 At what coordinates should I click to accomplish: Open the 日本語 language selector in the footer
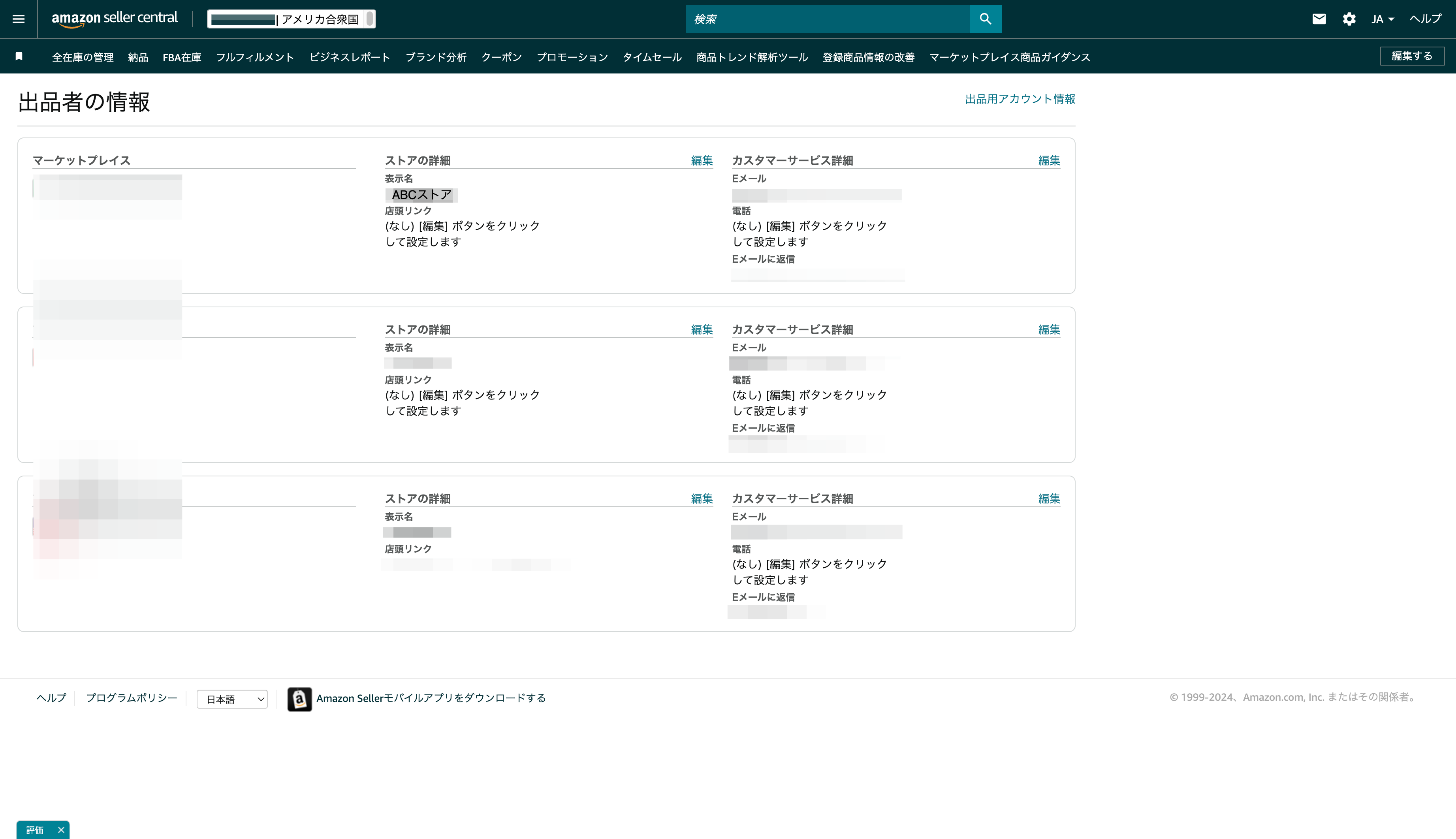pos(232,699)
